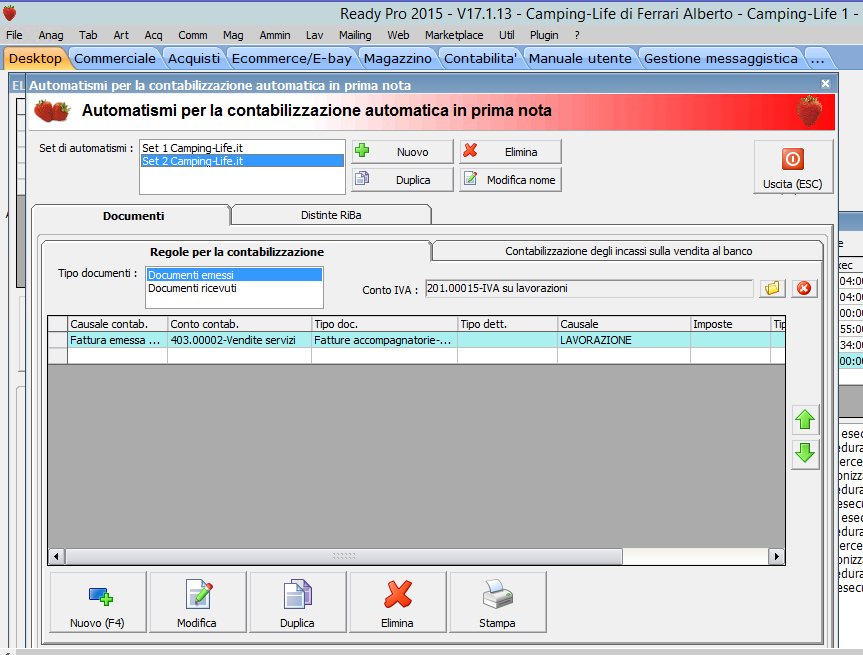This screenshot has height=655, width=863.
Task: Switch to the Commerciale tab
Action: (114, 58)
